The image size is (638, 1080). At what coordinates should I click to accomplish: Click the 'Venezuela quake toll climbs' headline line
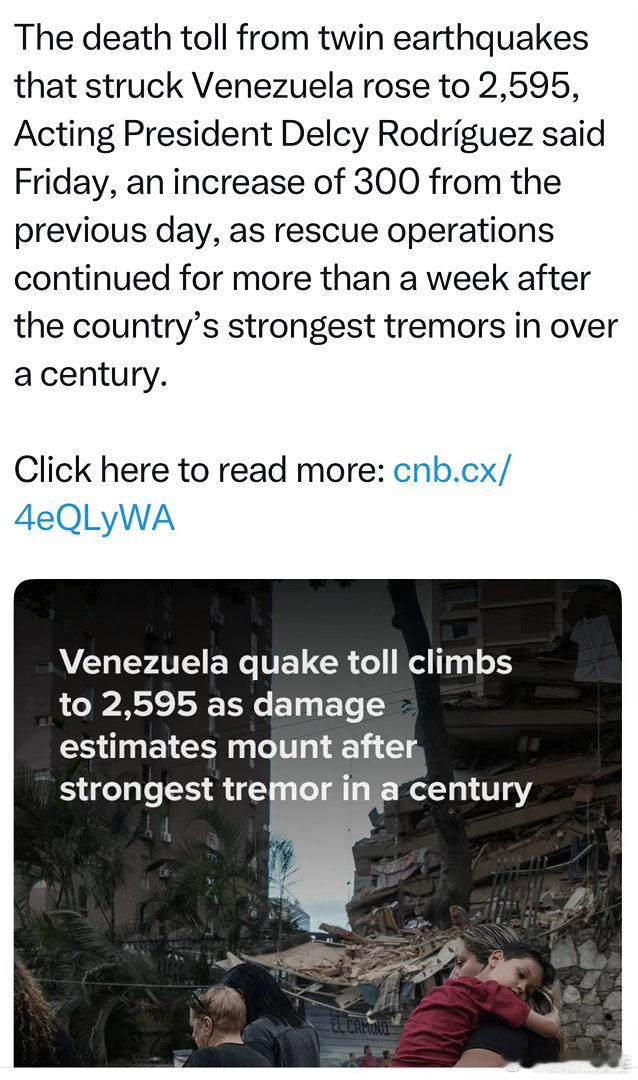point(286,663)
